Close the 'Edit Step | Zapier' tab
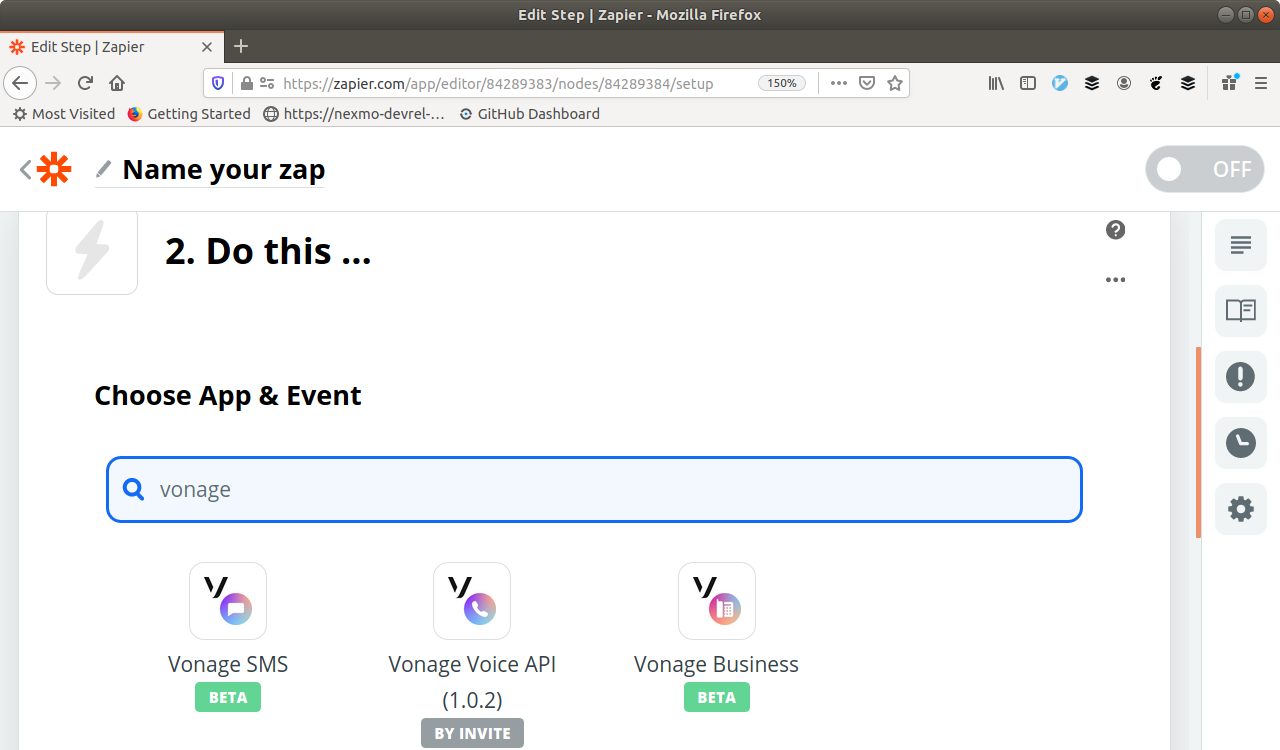 point(207,47)
